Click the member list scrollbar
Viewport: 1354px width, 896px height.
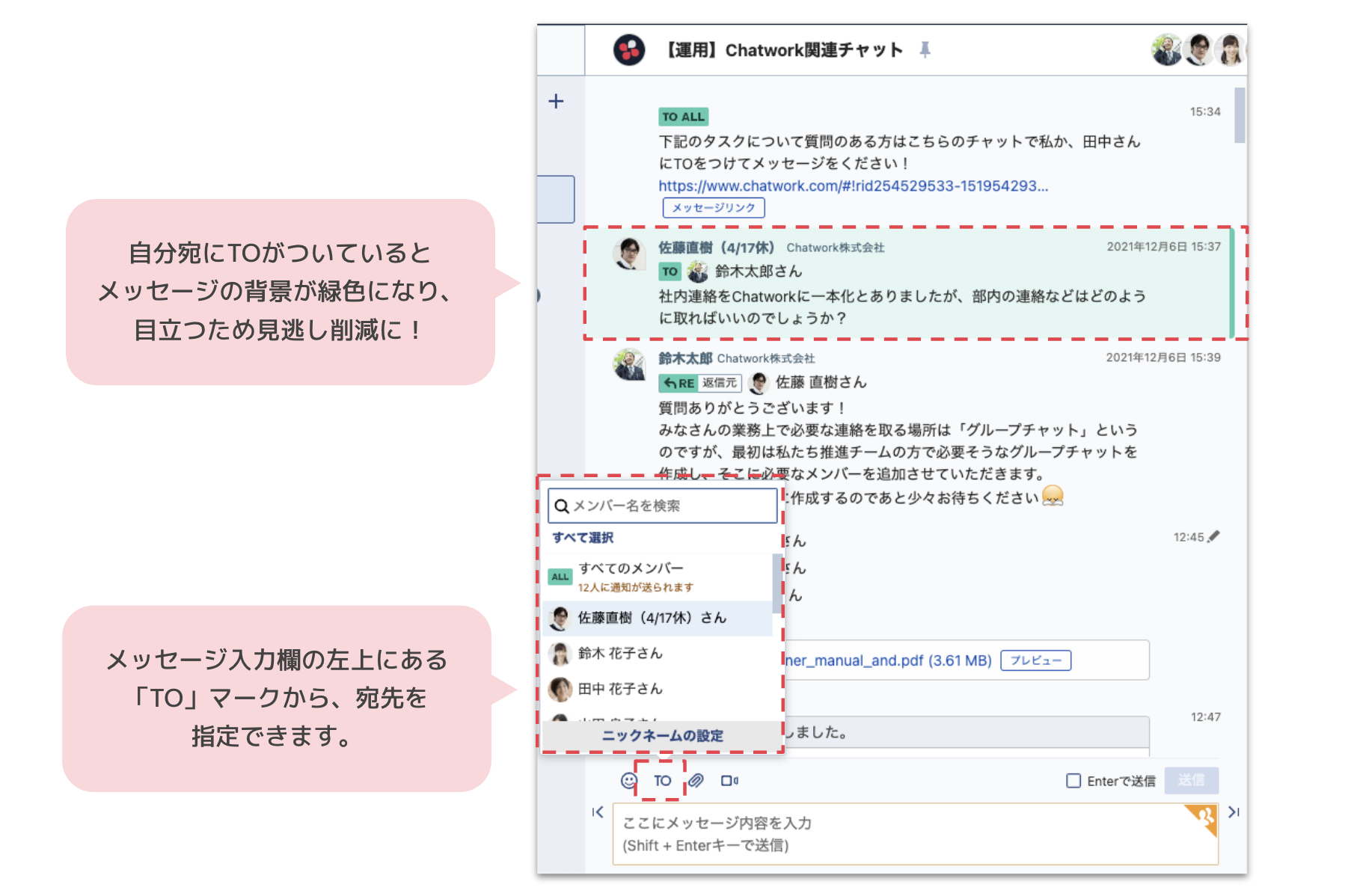point(776,583)
